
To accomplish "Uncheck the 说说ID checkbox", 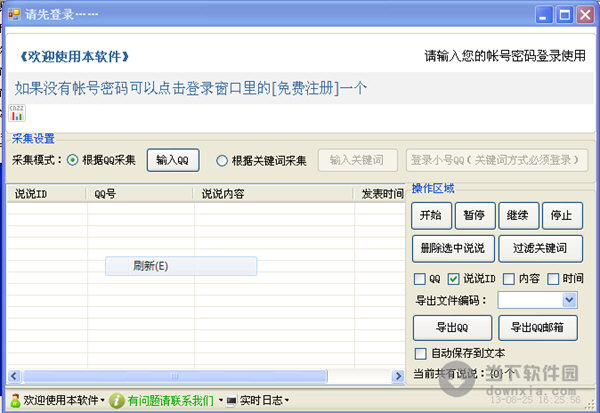I will (x=453, y=279).
